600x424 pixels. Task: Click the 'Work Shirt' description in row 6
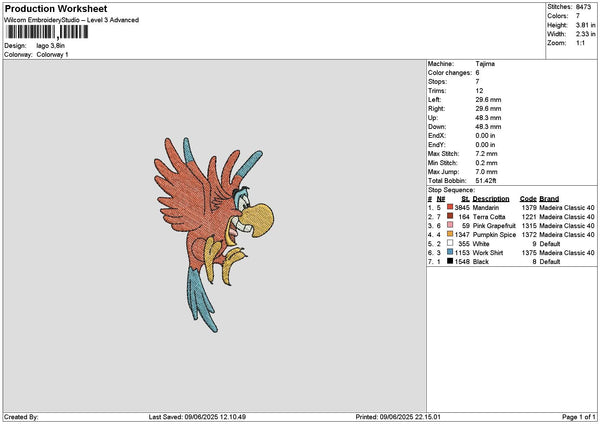(x=488, y=253)
